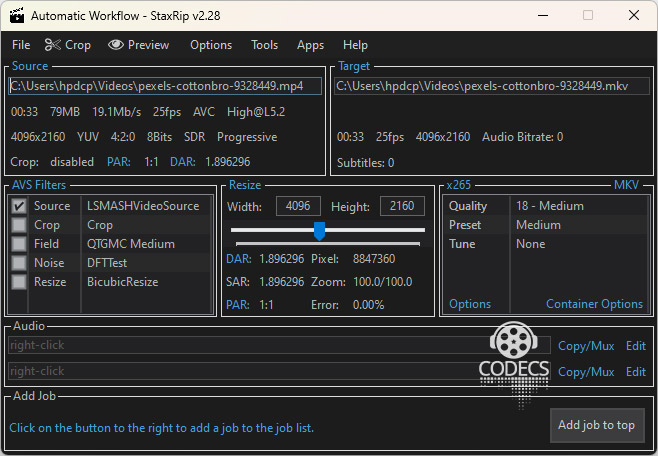The width and height of the screenshot is (658, 456).
Task: Click the eye icon beside Preview
Action: pos(116,44)
